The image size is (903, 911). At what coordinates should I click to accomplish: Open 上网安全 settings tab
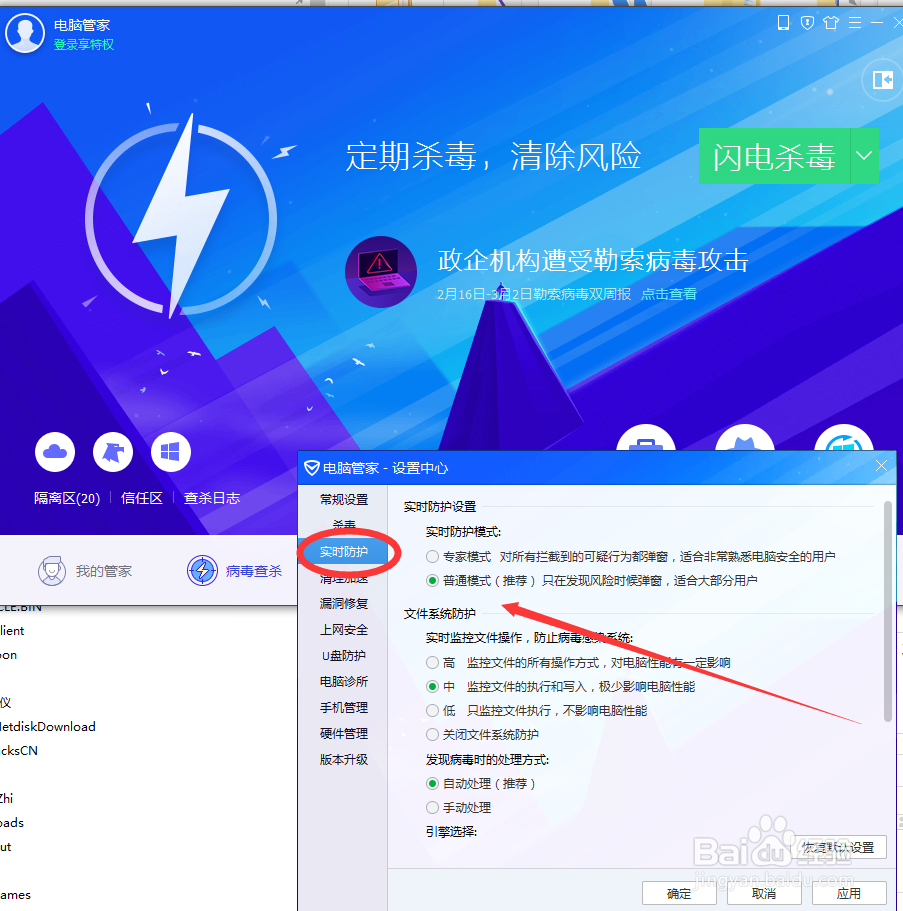344,630
